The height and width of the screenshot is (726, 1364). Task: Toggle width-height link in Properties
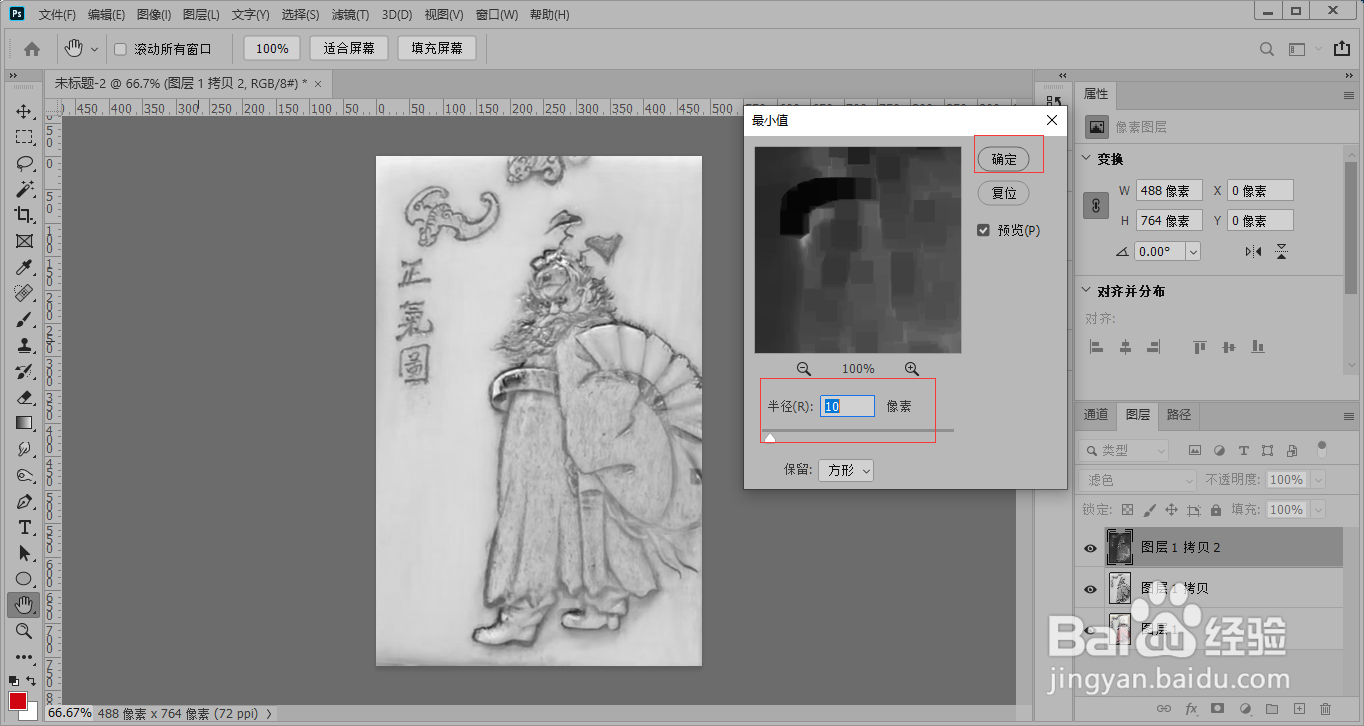point(1096,205)
